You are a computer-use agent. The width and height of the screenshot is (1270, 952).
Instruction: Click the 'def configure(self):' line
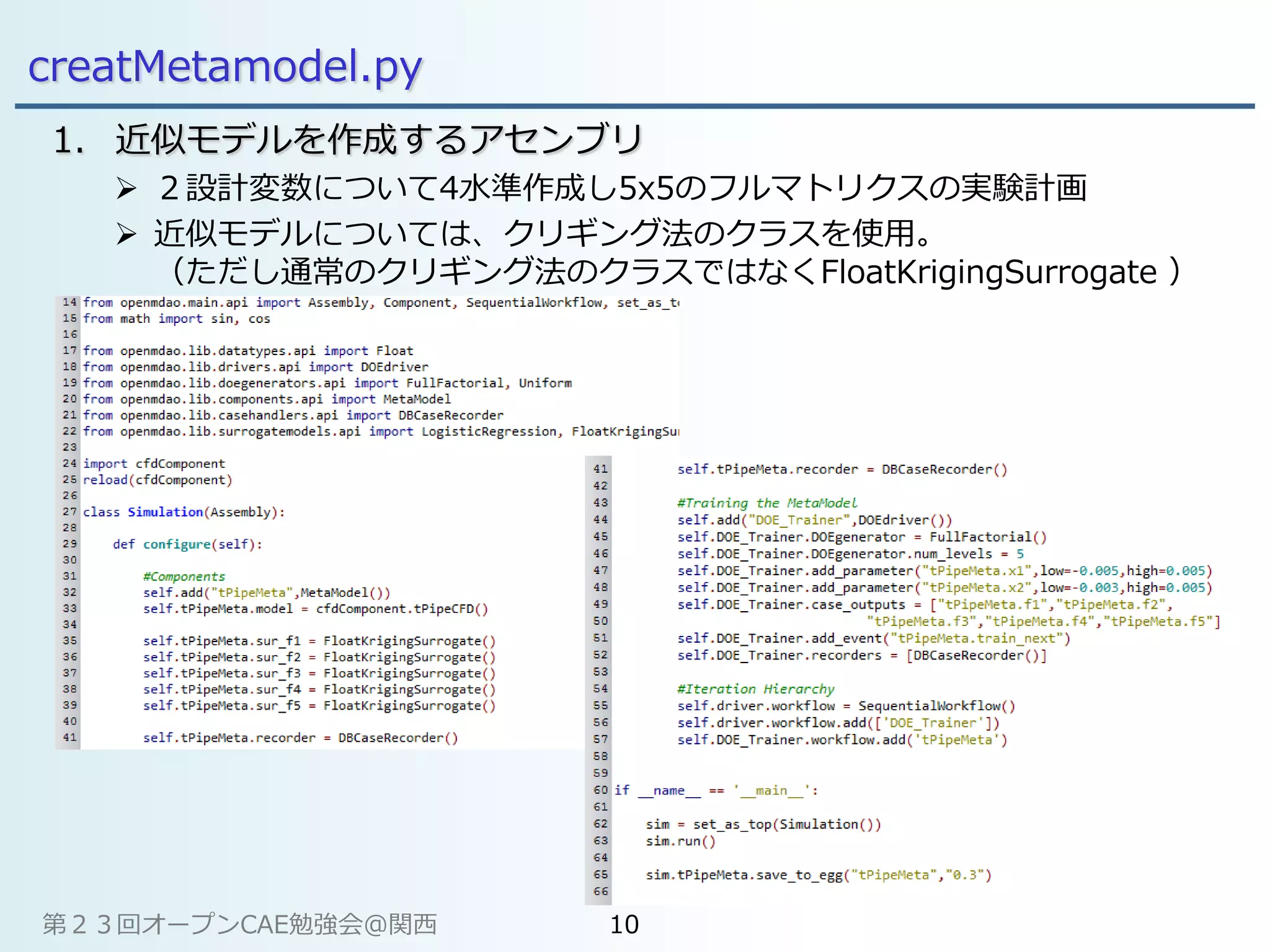tap(188, 544)
